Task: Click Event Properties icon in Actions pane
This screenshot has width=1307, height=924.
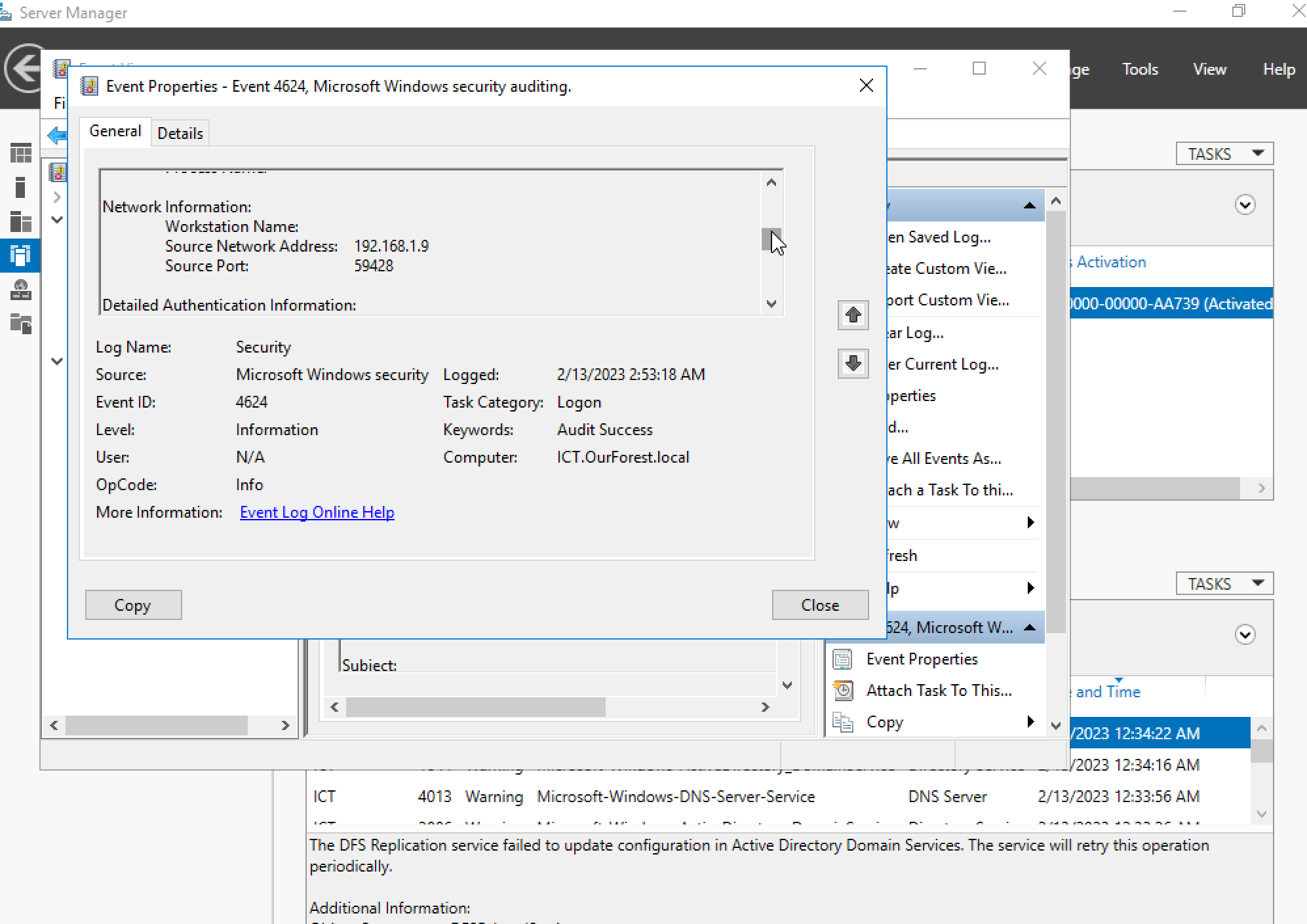Action: pos(842,659)
